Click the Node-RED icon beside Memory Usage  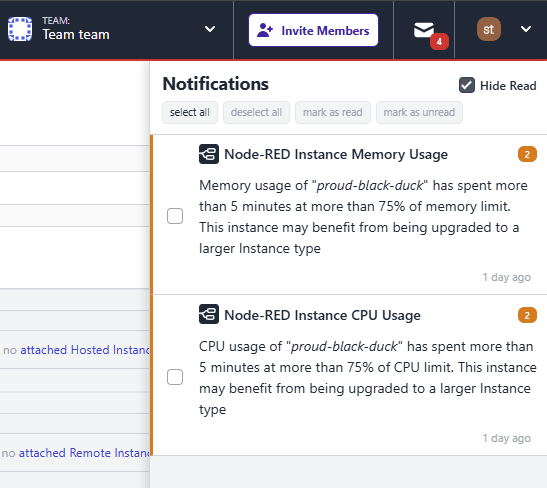click(209, 154)
